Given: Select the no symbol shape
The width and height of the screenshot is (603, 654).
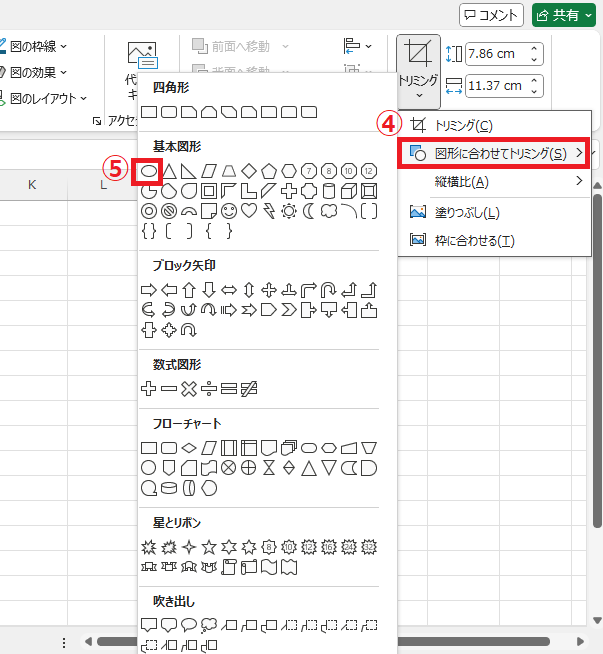Looking at the screenshot, I should (169, 211).
